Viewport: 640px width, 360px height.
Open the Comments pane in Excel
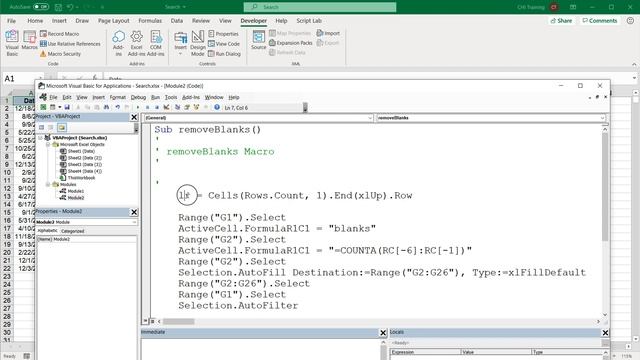point(600,20)
